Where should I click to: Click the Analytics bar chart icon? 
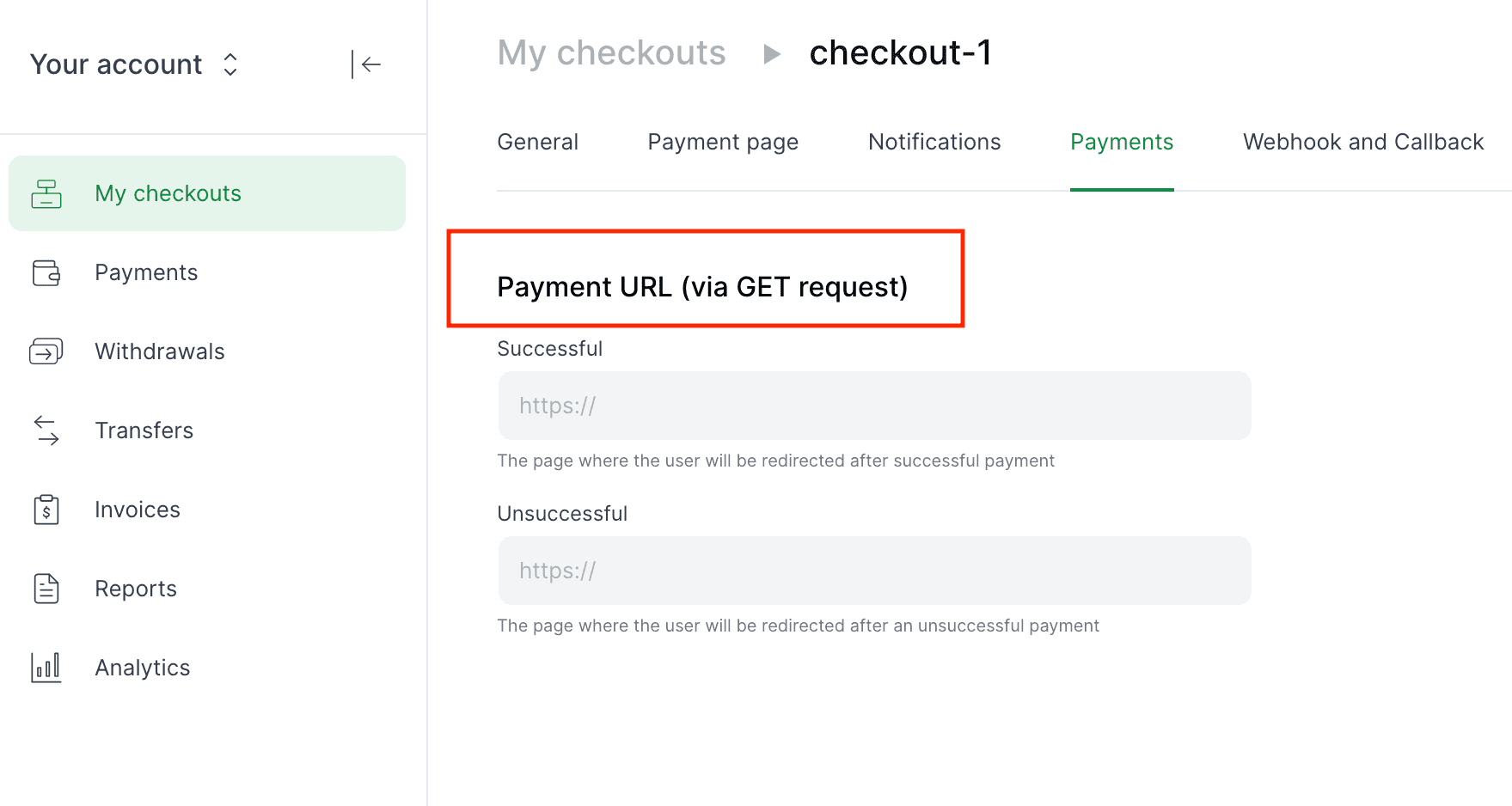[47, 668]
